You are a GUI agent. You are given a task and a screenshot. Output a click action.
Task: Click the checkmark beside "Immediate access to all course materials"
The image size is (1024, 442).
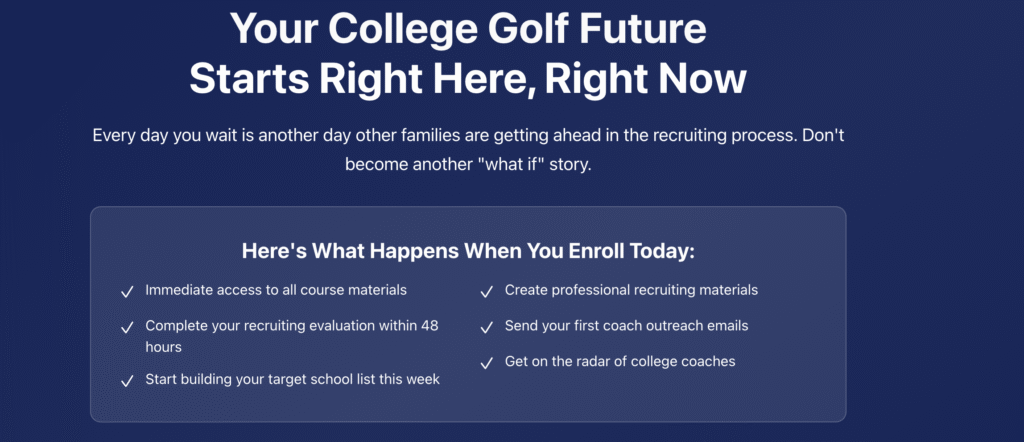tap(127, 291)
